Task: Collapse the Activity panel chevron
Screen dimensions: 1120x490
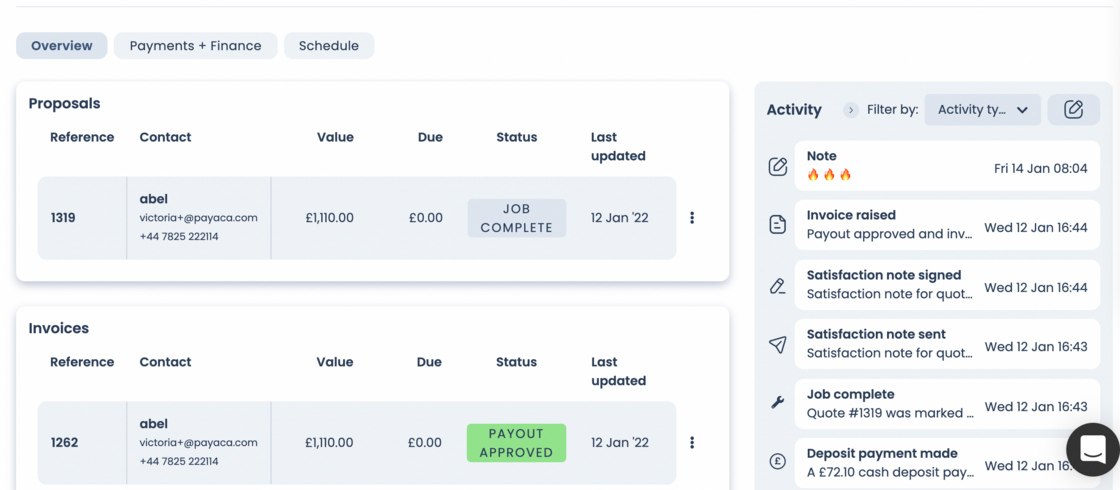Action: point(851,110)
